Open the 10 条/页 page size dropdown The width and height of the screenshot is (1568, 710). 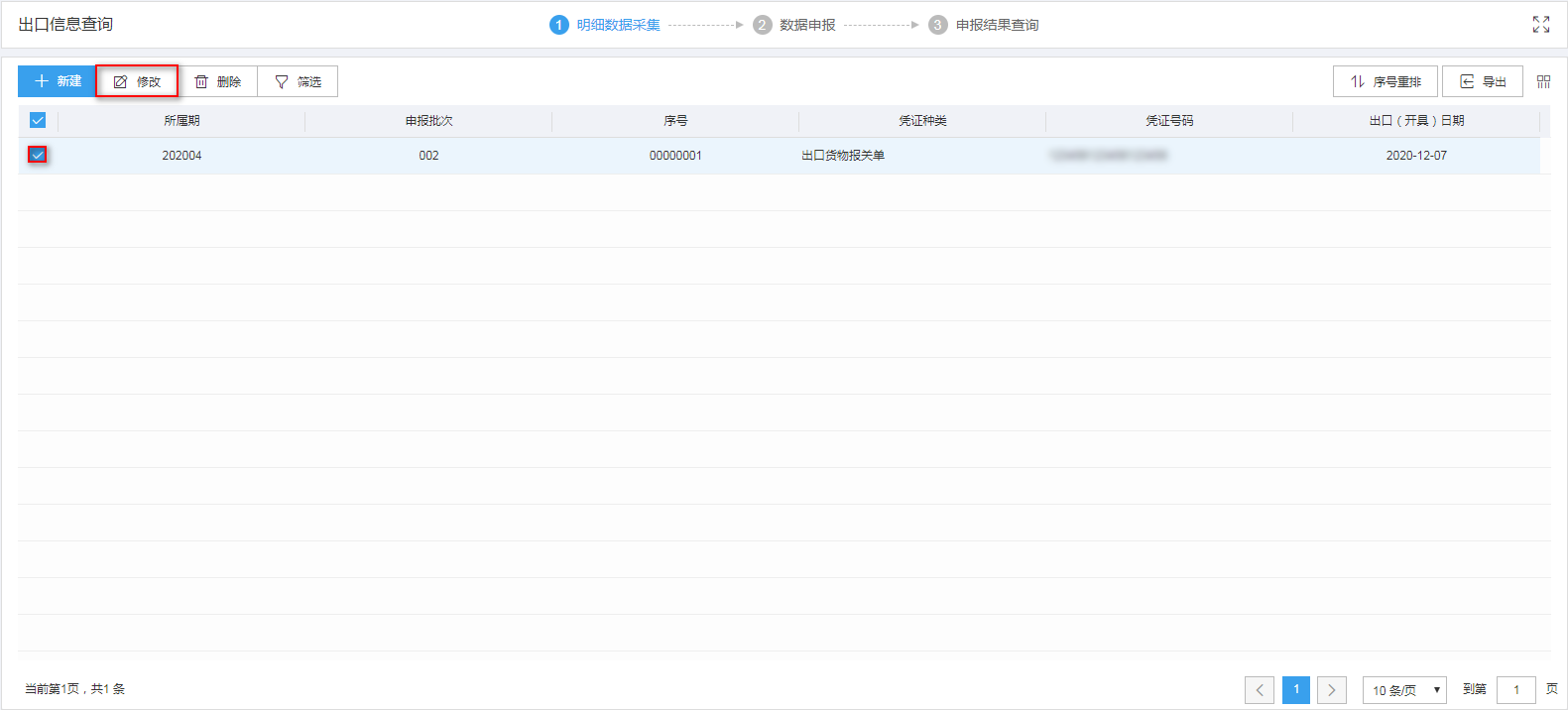[x=1404, y=690]
